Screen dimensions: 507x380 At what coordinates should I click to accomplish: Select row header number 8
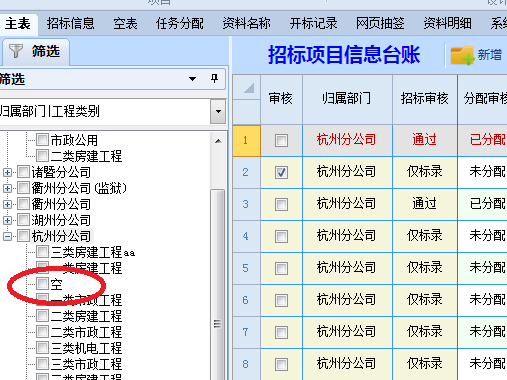(246, 364)
